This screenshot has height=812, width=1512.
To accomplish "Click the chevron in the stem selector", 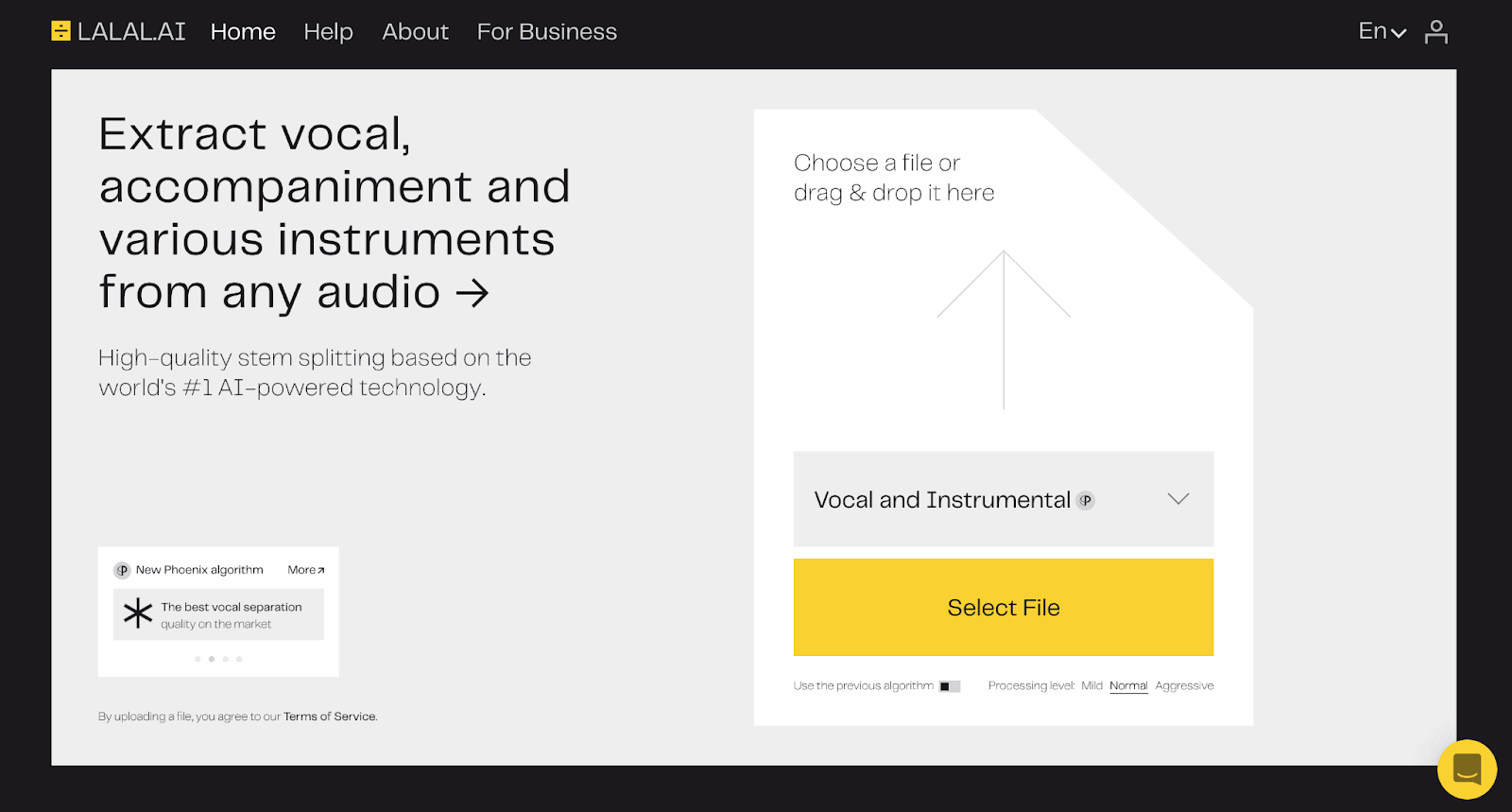I will click(1178, 499).
